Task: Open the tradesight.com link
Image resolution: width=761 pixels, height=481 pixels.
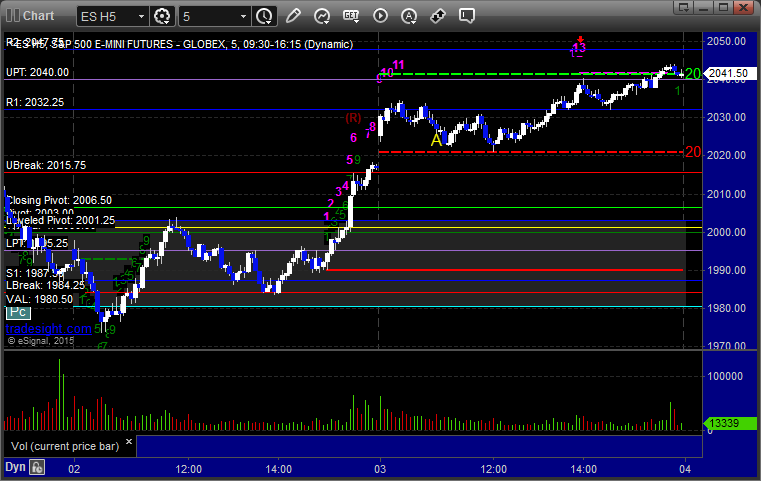Action: [x=48, y=329]
